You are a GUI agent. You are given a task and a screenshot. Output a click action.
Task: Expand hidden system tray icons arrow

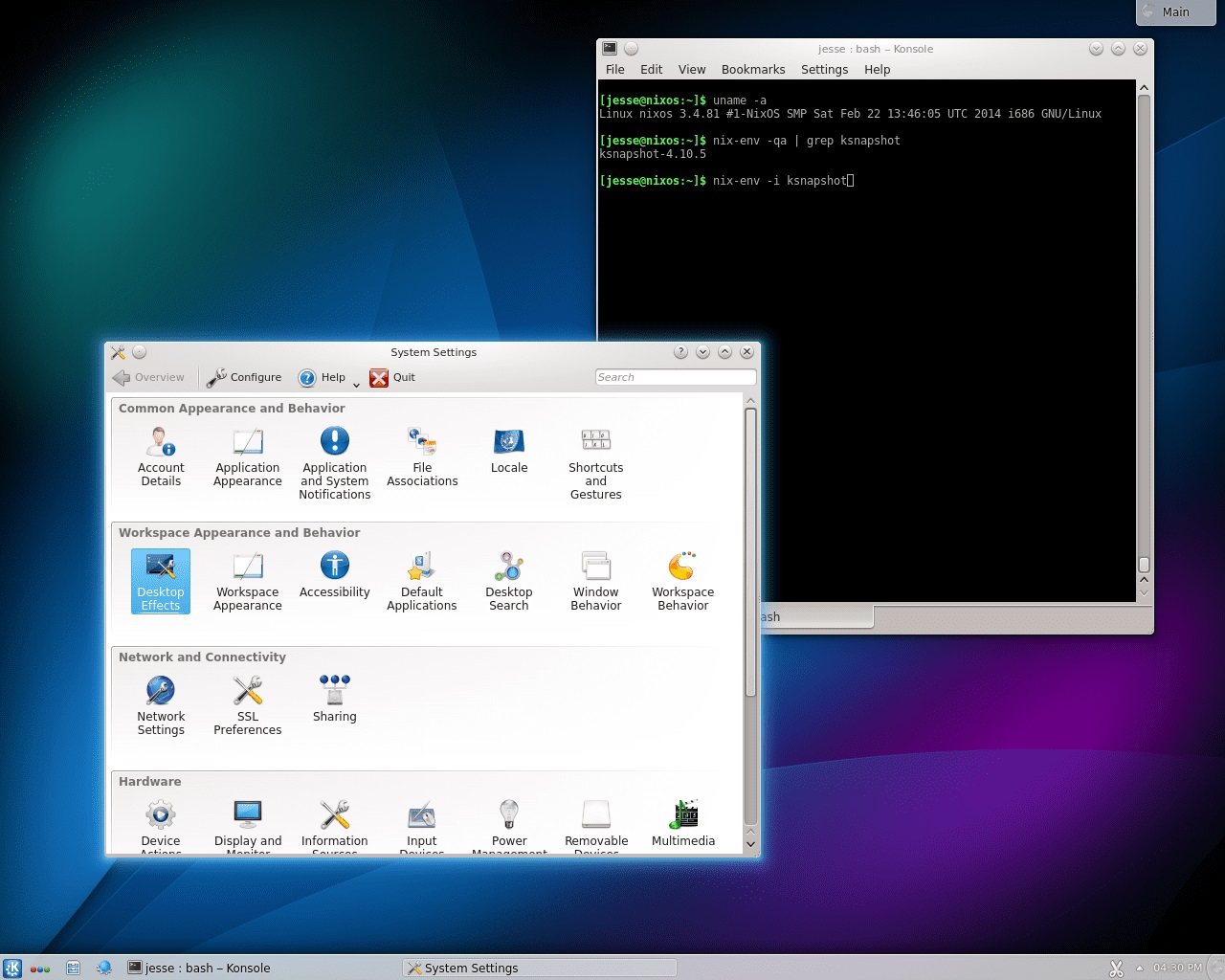point(1139,969)
